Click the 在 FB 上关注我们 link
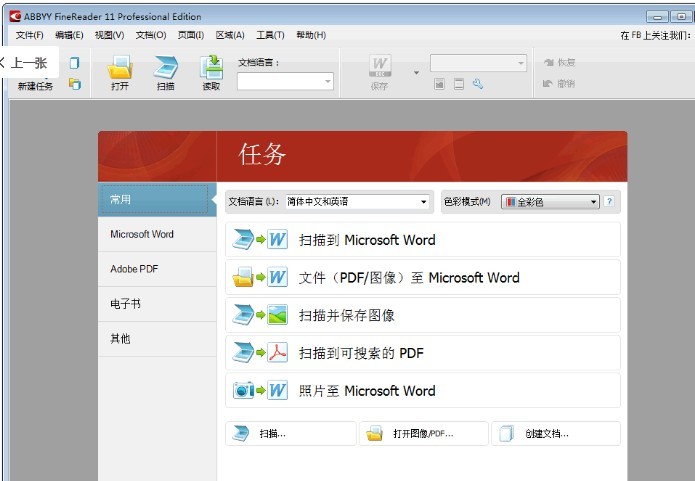695x481 pixels. coord(655,35)
